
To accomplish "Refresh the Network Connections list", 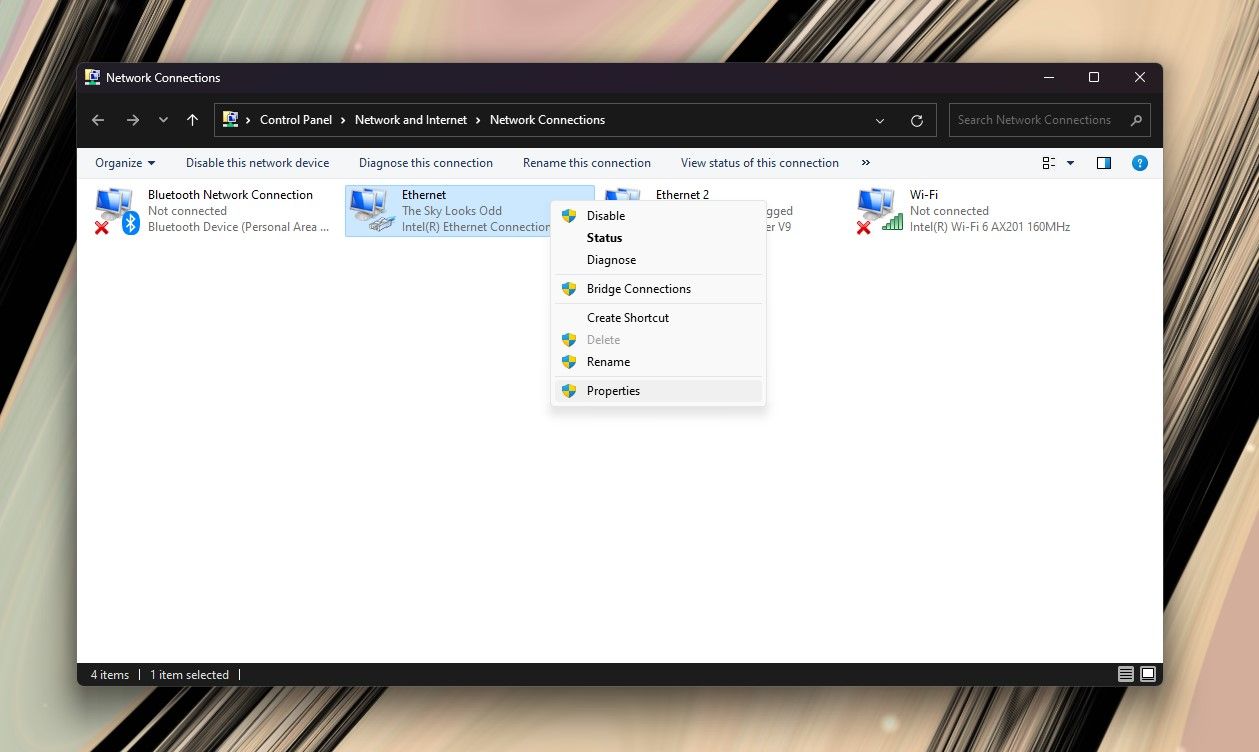I will click(916, 120).
